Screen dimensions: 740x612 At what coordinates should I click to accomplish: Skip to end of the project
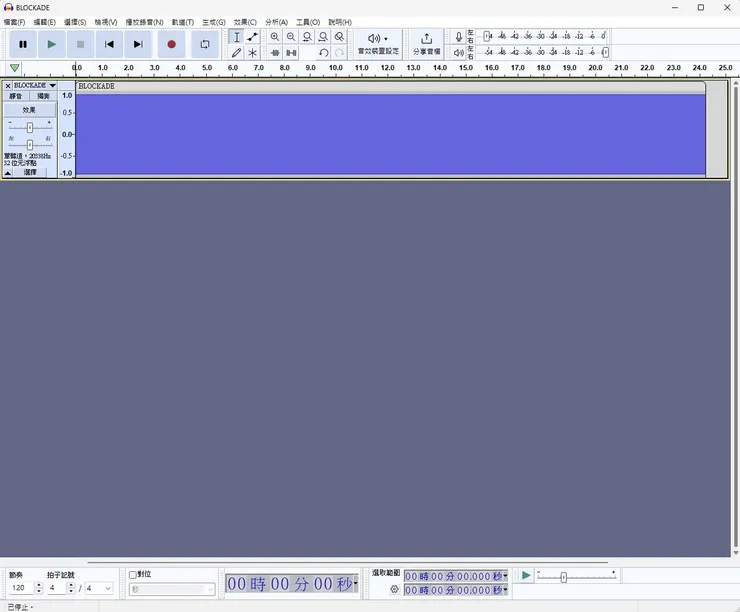tap(138, 44)
